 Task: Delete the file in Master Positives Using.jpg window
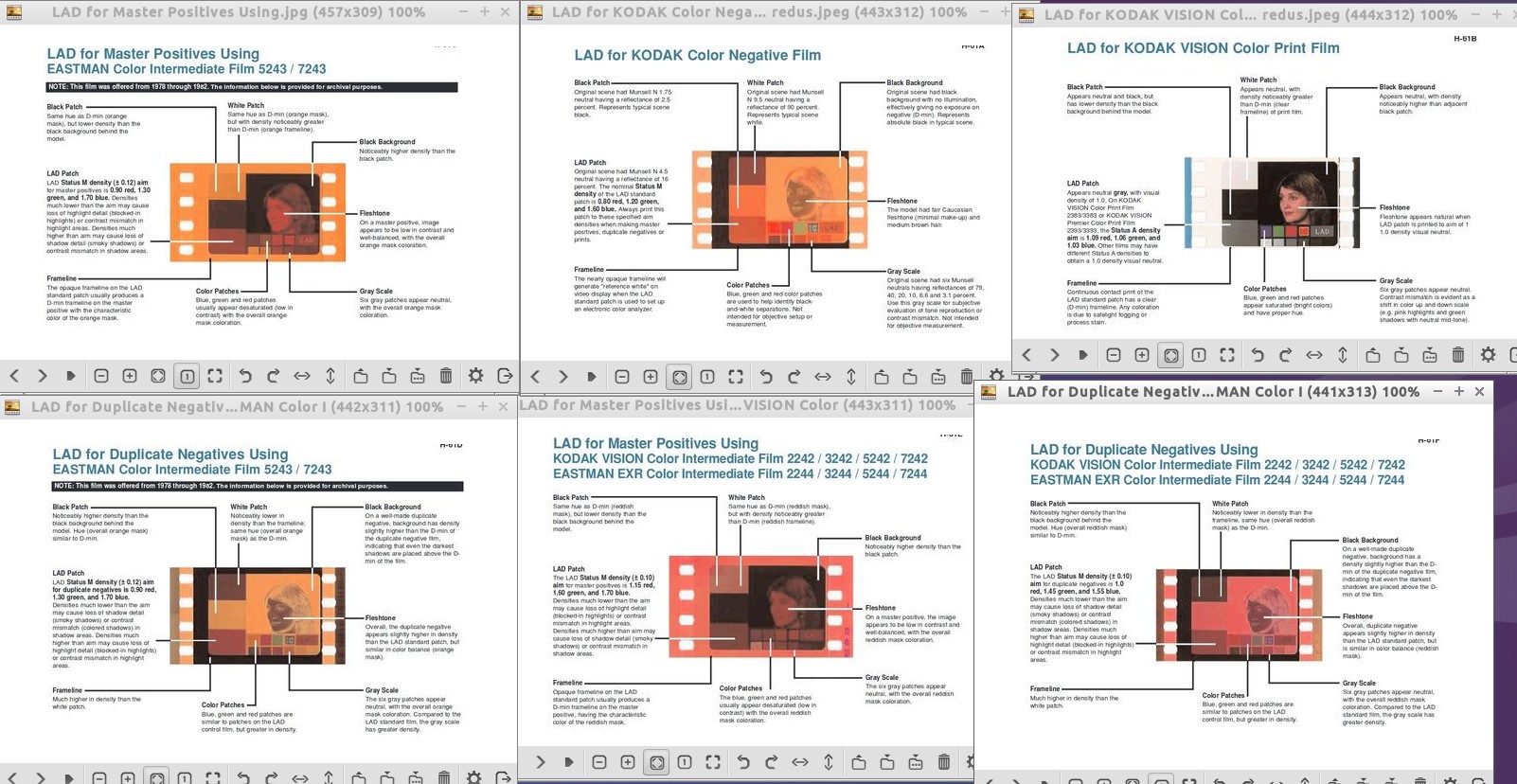[446, 376]
